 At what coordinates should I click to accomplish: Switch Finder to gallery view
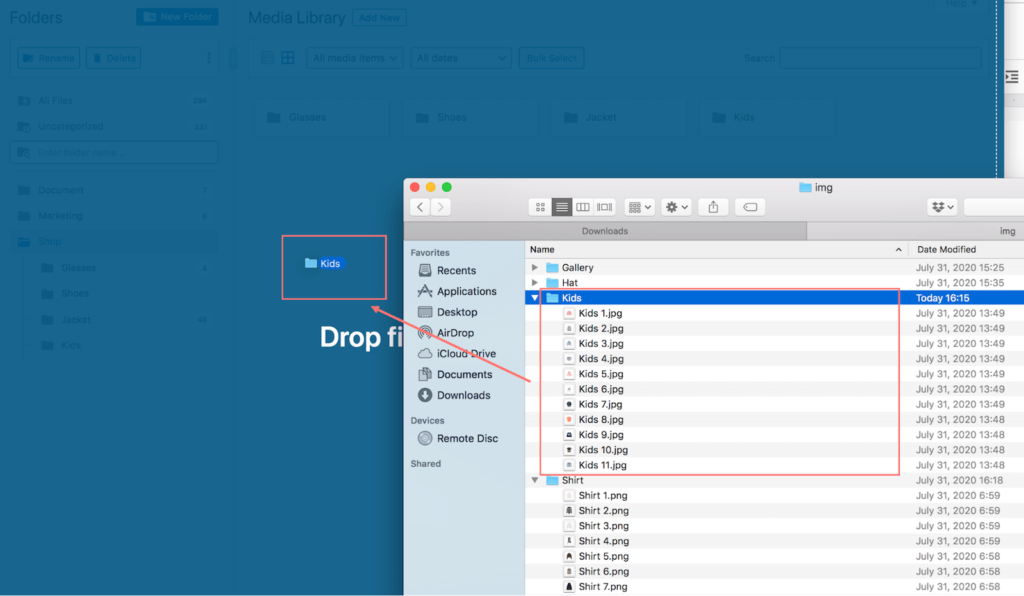coord(605,207)
